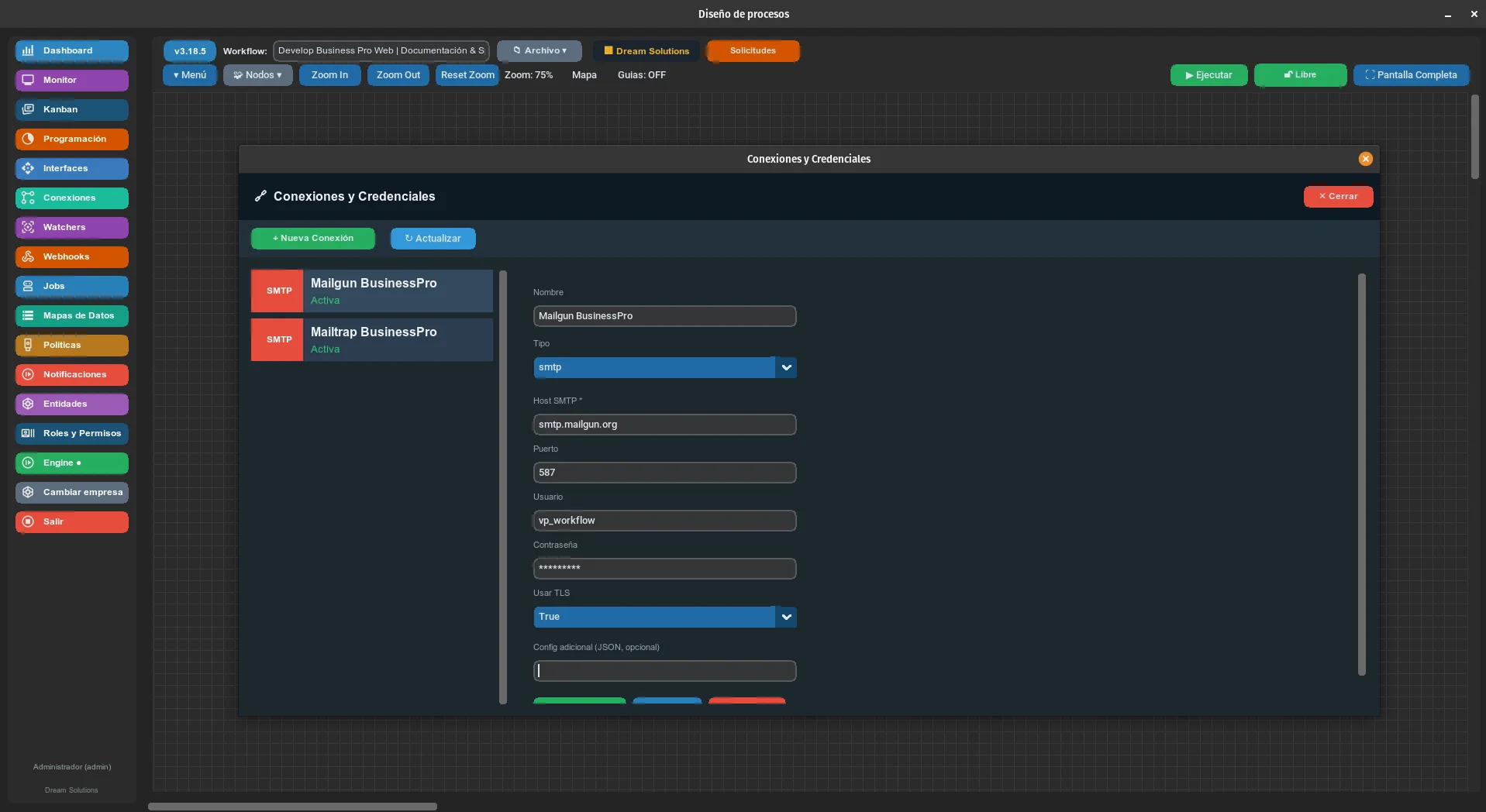Click the Engine status icon
The height and width of the screenshot is (812, 1486).
28,463
